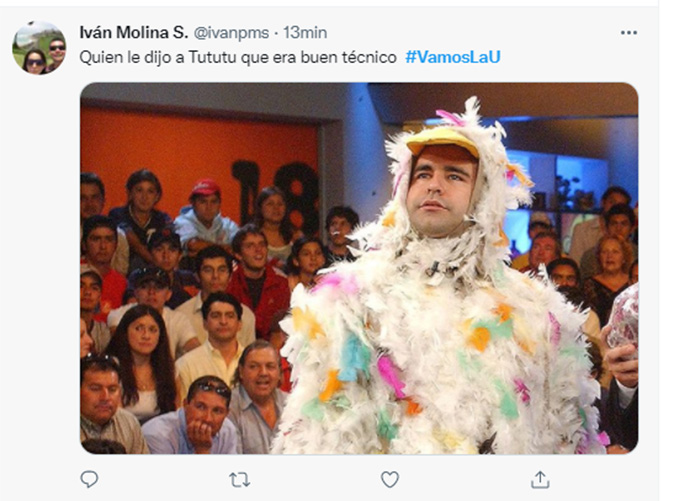Viewport: 674px width, 501px height.
Task: Click the user's round profile avatar
Action: pyautogui.click(x=39, y=48)
